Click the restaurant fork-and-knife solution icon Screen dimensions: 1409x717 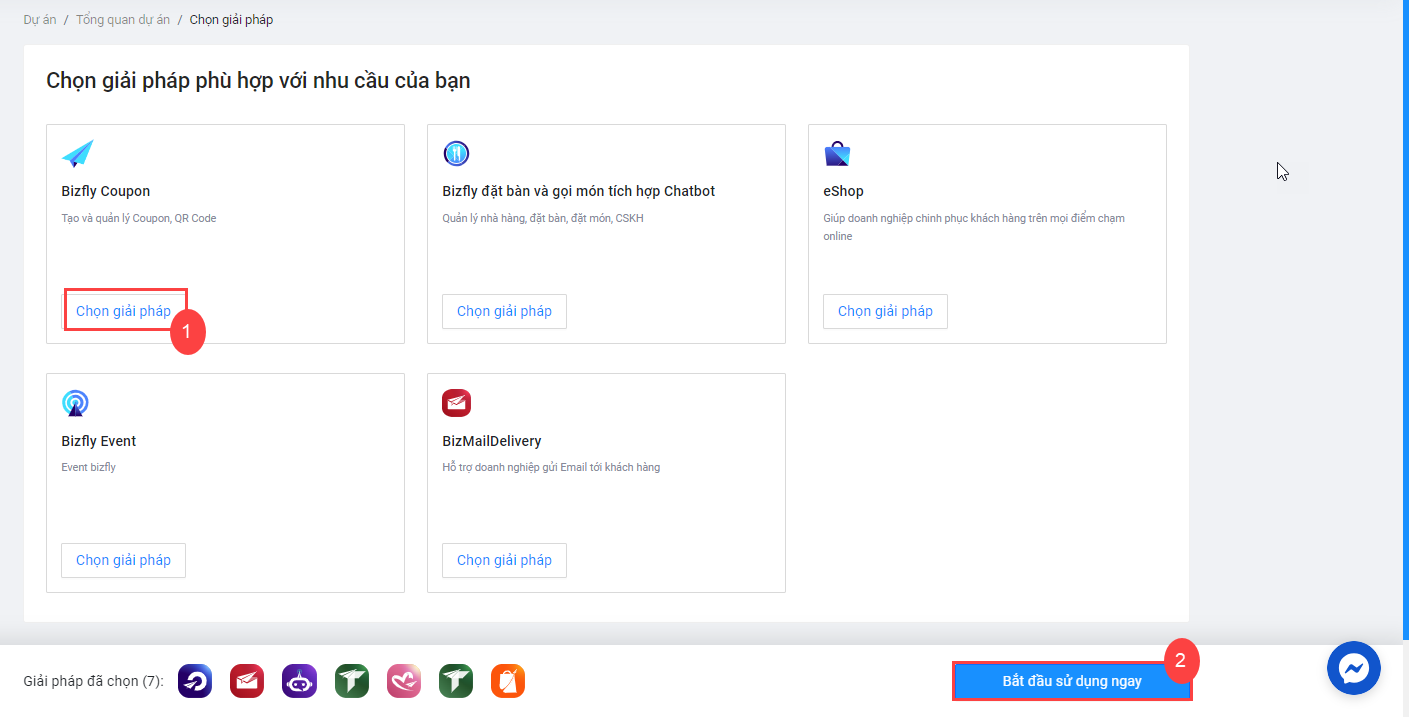[456, 154]
